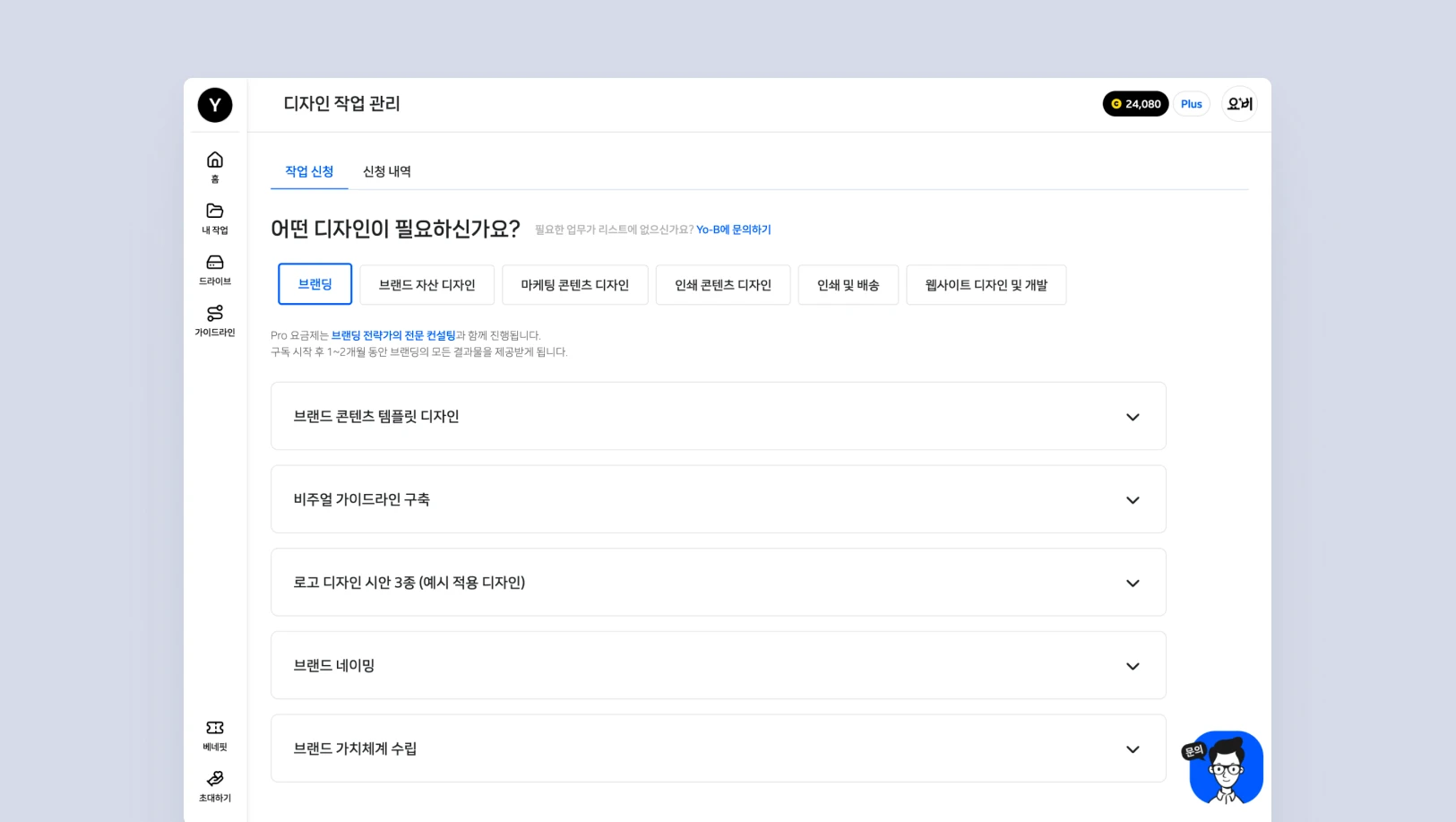The width and height of the screenshot is (1456, 822).
Task: Expand 브랜드 네이밍 chevron
Action: click(x=1133, y=666)
